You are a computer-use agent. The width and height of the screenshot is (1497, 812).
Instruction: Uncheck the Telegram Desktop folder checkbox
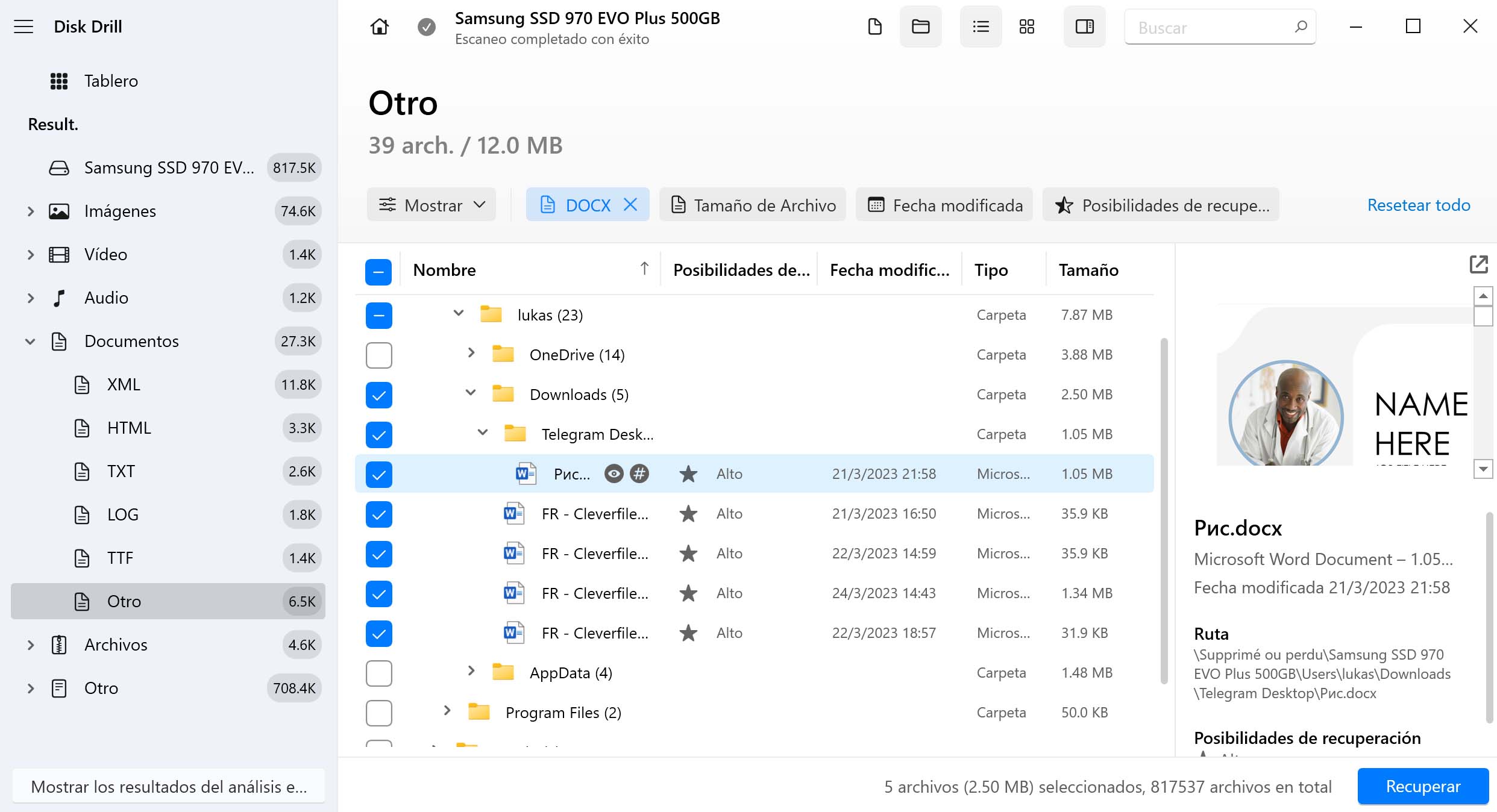tap(378, 434)
